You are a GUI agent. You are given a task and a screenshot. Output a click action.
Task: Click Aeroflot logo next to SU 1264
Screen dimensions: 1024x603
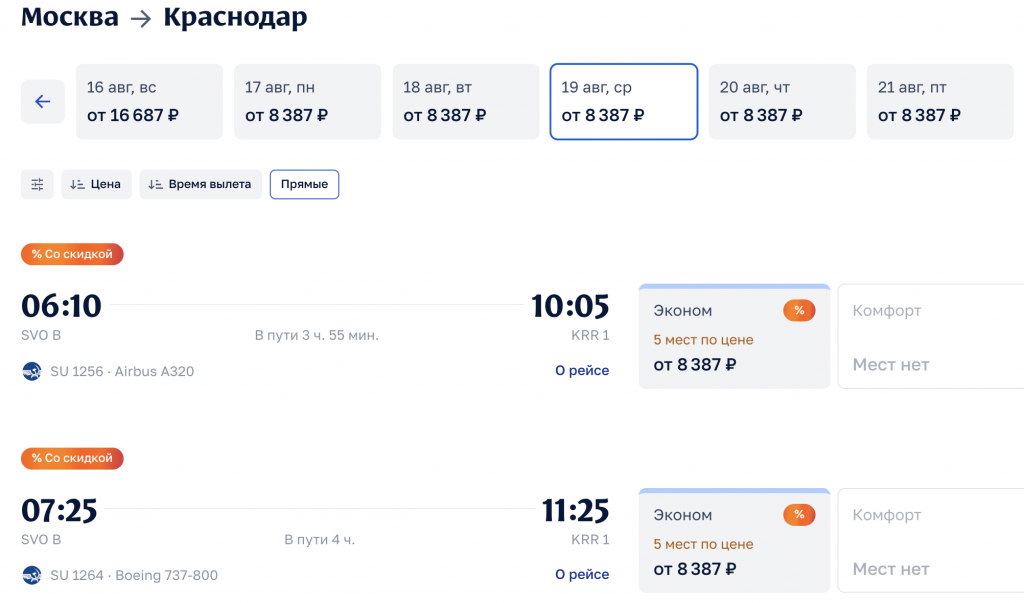coord(32,575)
